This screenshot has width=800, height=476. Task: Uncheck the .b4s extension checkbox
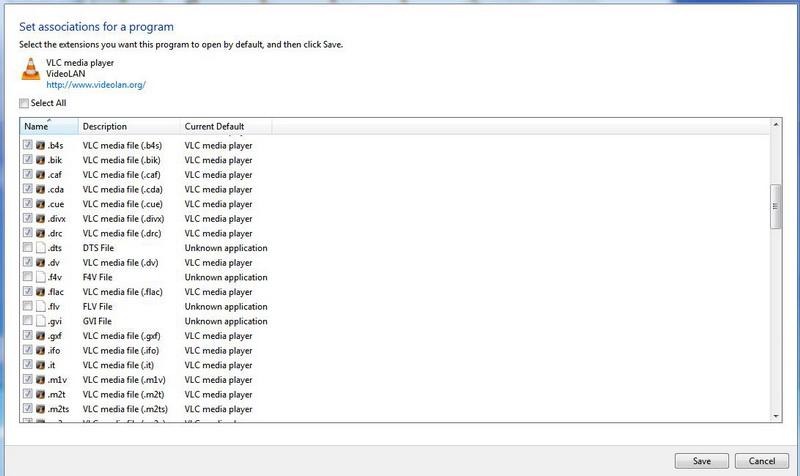(x=28, y=145)
